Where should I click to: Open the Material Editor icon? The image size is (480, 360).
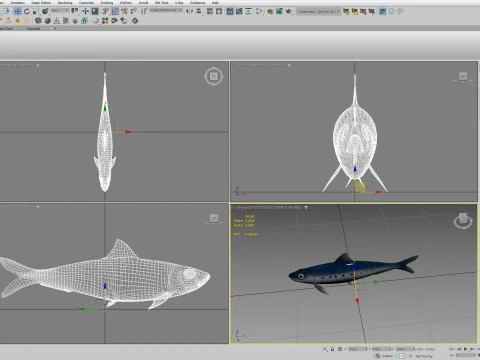(259, 11)
